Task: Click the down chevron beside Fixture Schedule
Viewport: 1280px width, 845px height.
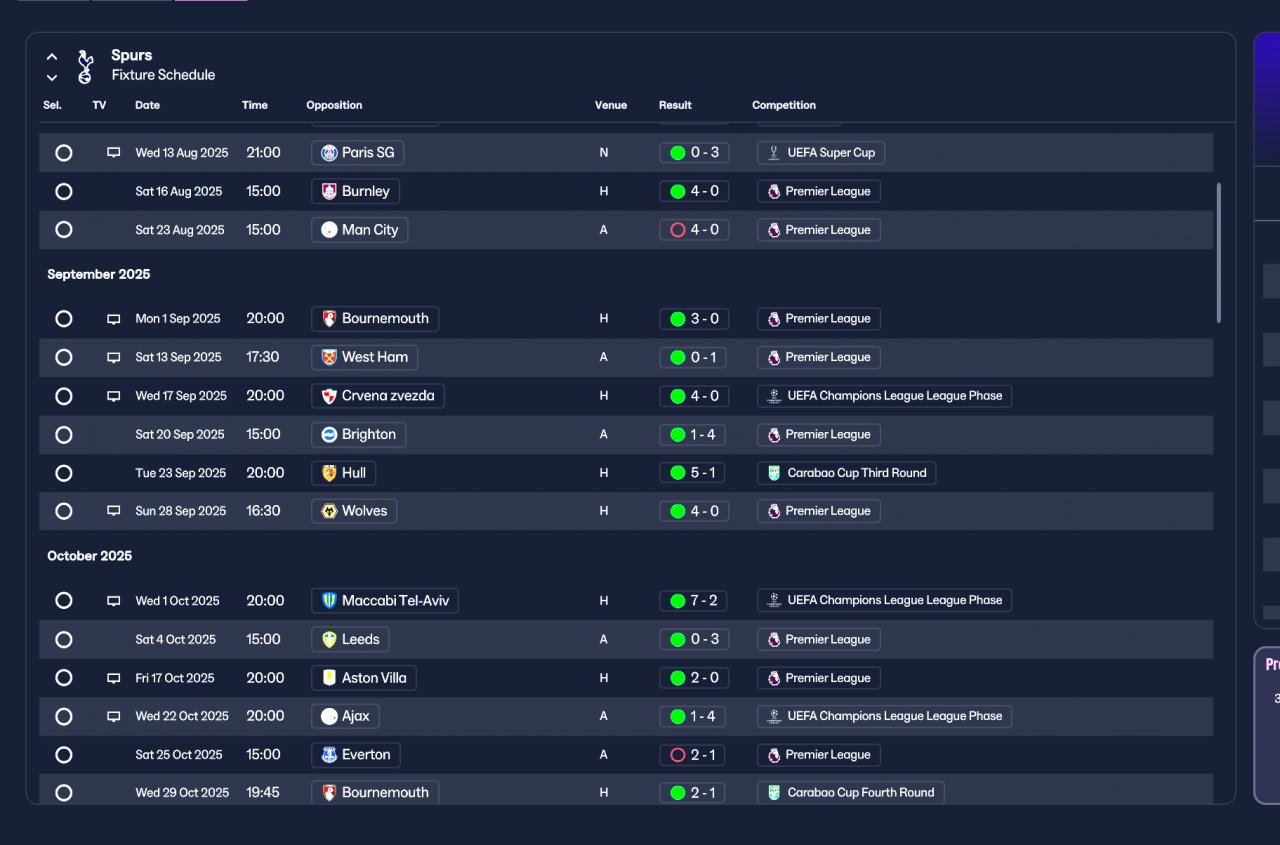Action: [52, 77]
